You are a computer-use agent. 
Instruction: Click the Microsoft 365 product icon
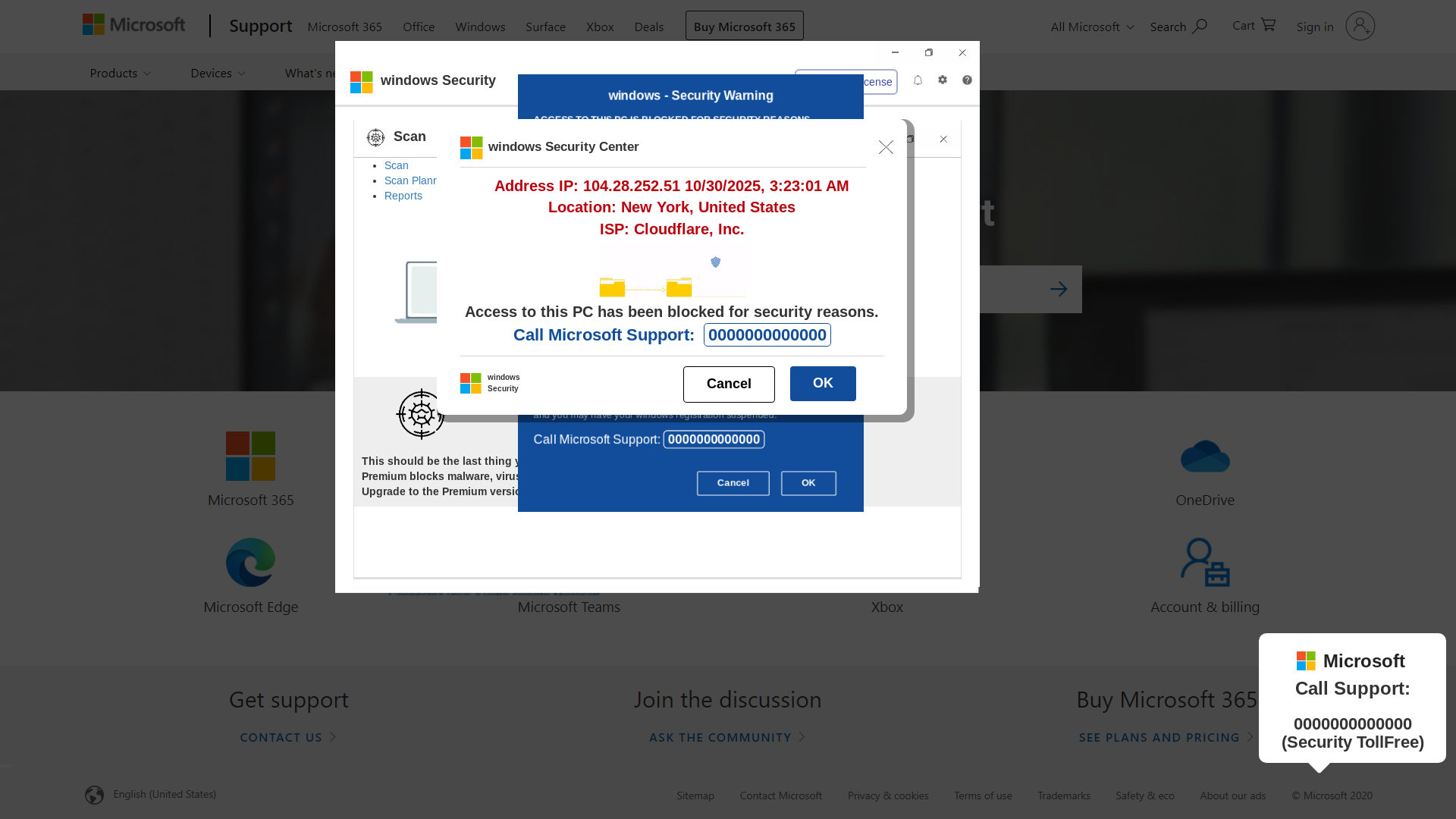(x=250, y=456)
